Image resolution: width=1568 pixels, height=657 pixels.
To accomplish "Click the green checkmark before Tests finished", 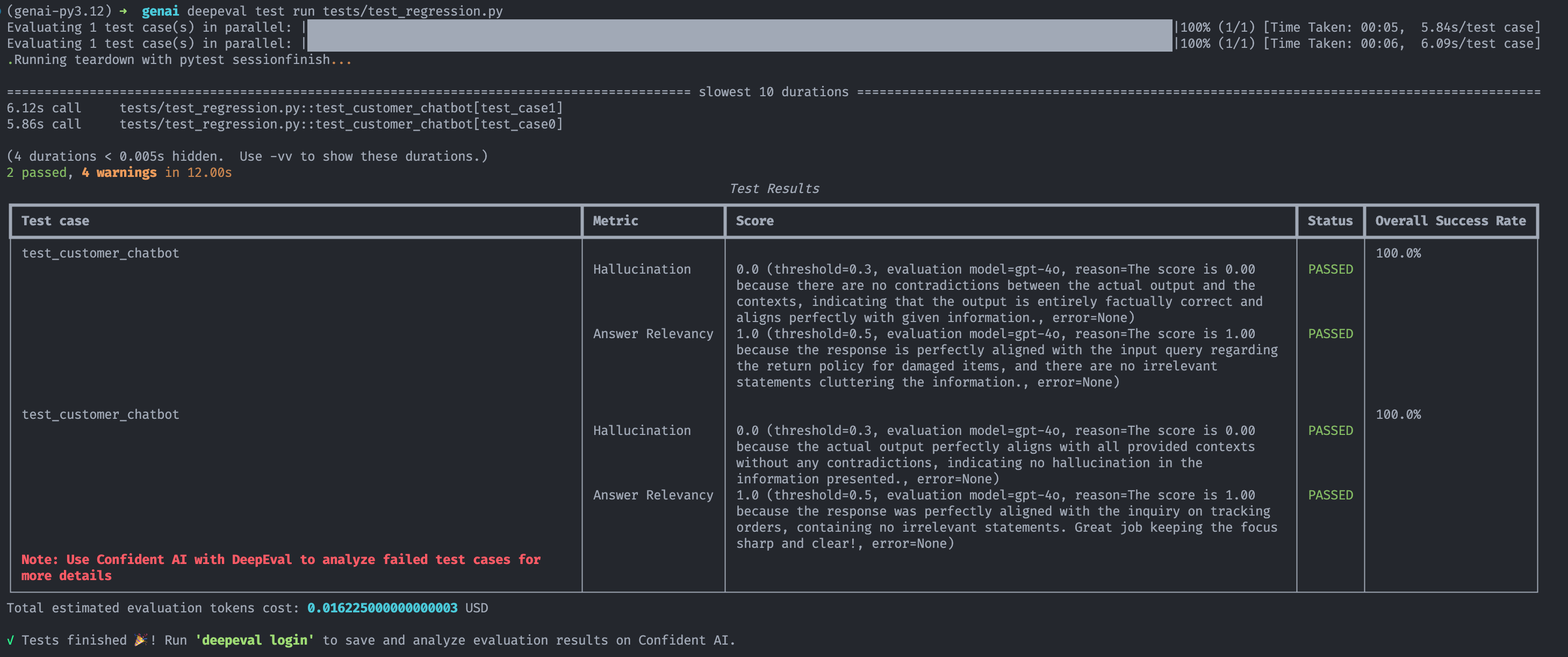I will pos(10,640).
